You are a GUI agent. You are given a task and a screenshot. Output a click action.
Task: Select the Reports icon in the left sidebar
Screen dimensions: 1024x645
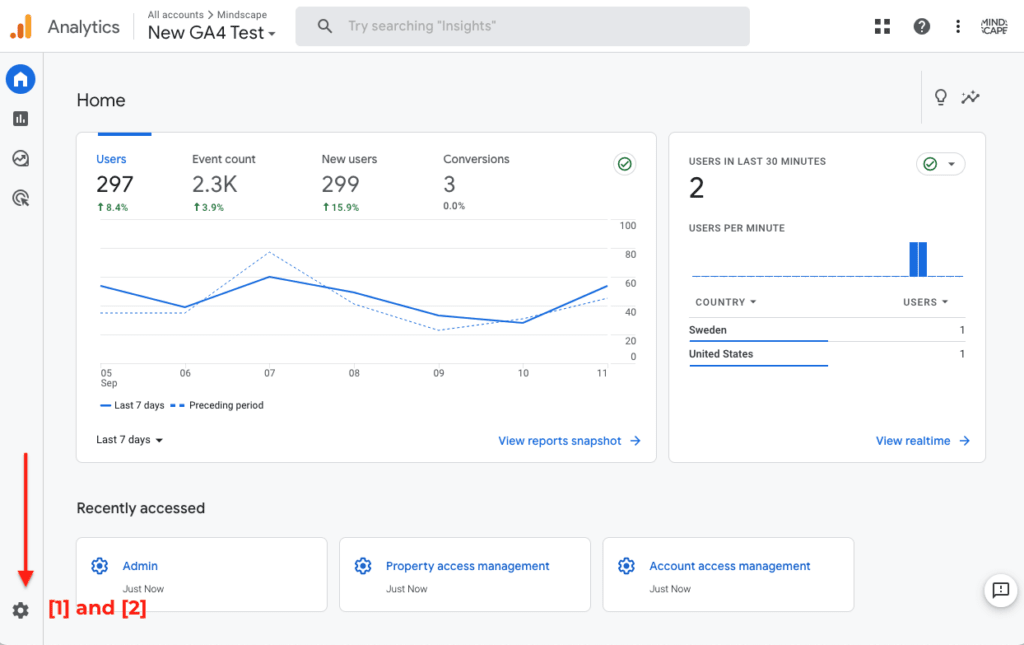20,118
